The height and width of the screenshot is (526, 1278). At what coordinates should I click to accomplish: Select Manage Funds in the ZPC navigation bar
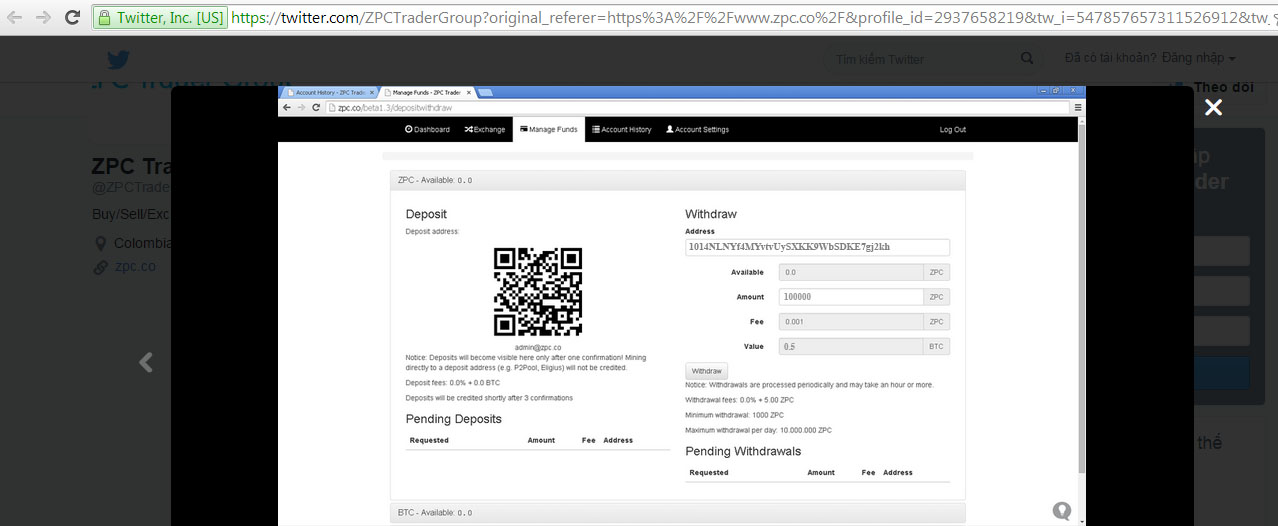548,129
